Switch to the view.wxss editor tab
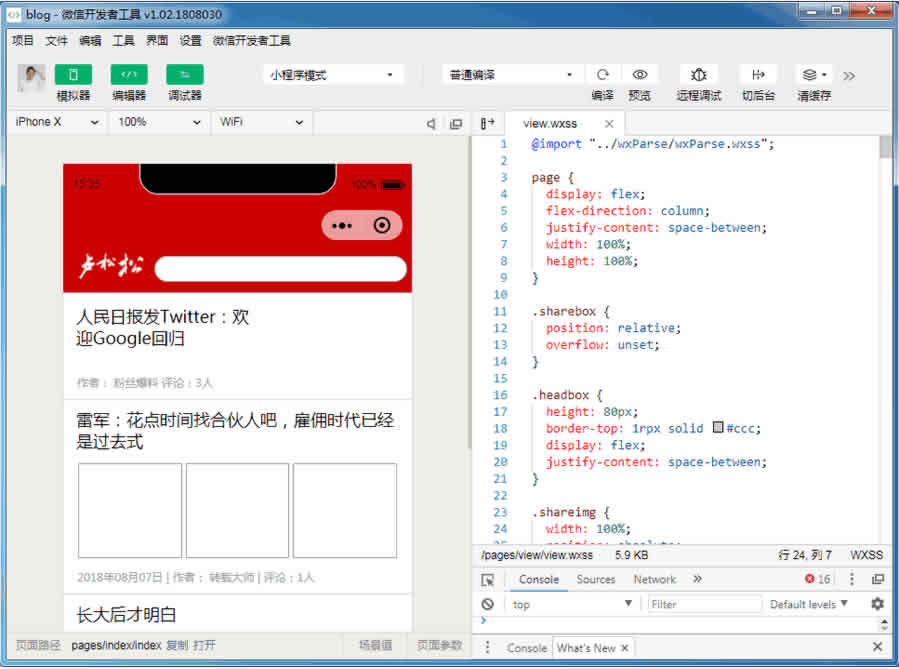Viewport: 899px width, 669px height. (x=550, y=123)
